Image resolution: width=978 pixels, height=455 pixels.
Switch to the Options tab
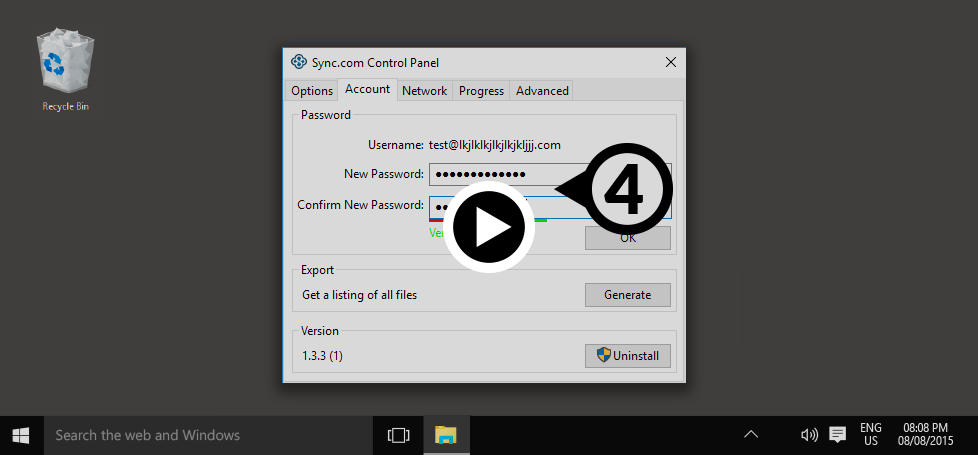312,91
